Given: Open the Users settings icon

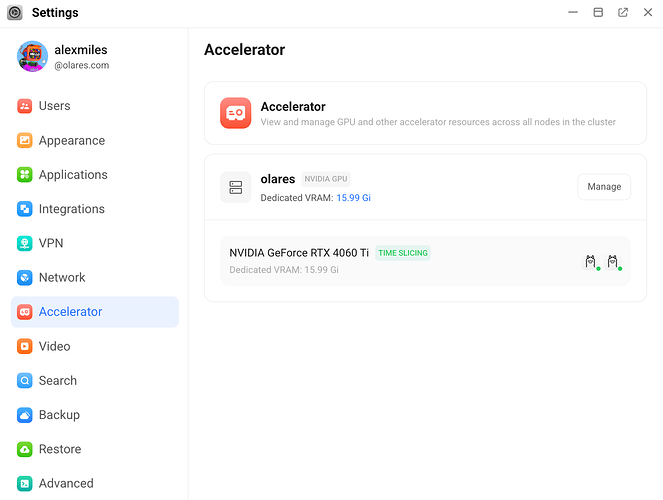Looking at the screenshot, I should (x=25, y=106).
